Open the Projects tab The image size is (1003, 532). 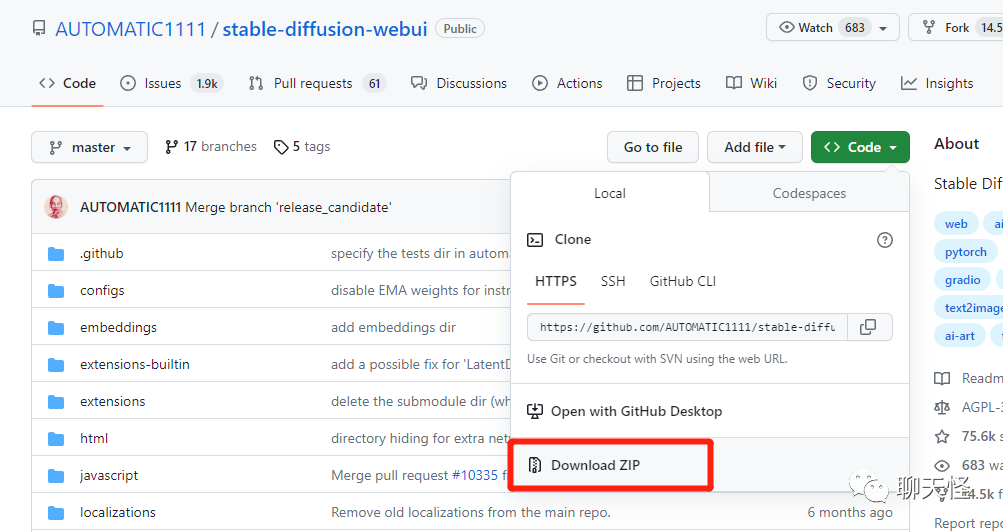click(x=663, y=83)
